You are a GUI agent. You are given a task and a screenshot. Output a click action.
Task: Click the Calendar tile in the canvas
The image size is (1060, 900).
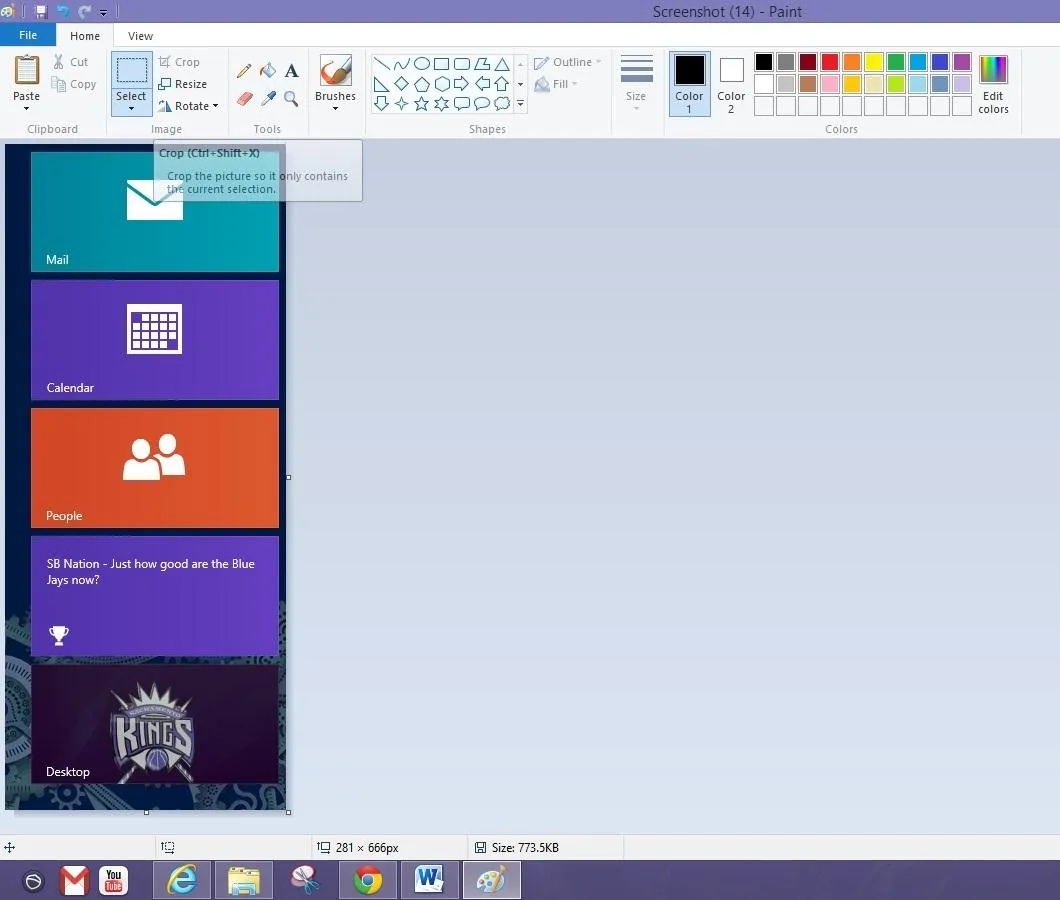tap(155, 340)
